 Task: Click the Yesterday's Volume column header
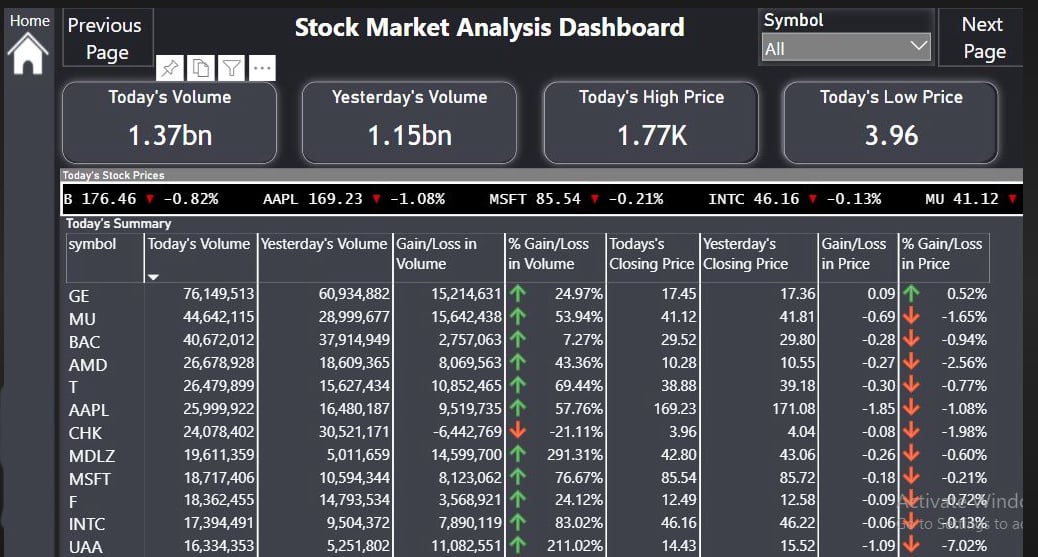(x=323, y=244)
